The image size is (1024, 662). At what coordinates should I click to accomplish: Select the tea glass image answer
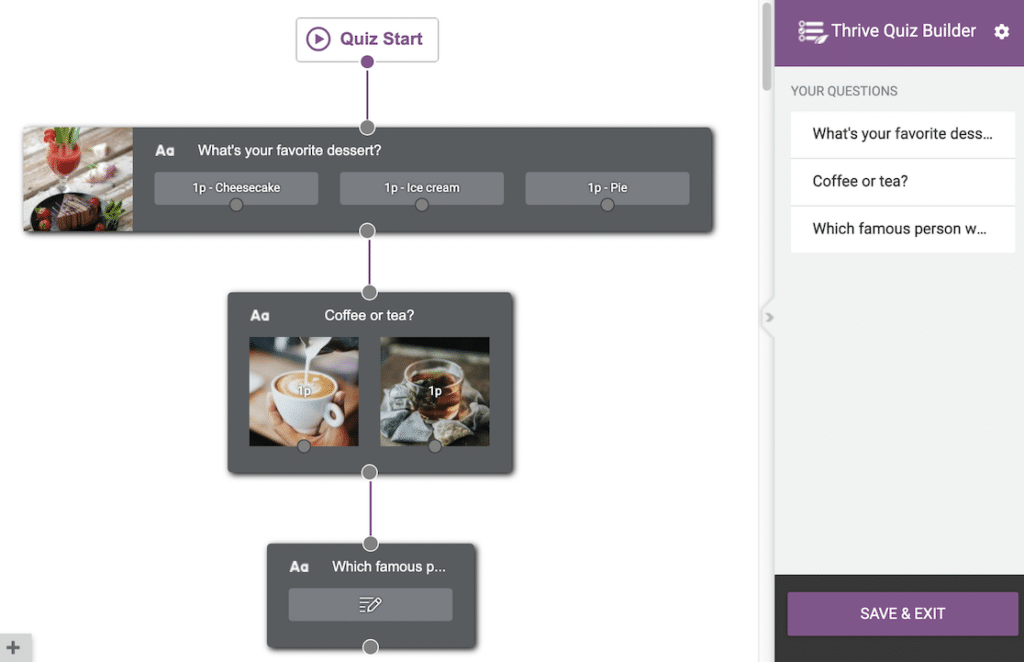pos(435,391)
